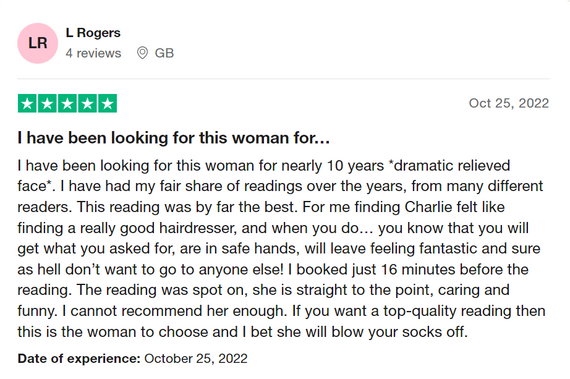Click "blow your socks off" closing text
Viewport: 570px width, 379px height.
pyautogui.click(x=398, y=332)
